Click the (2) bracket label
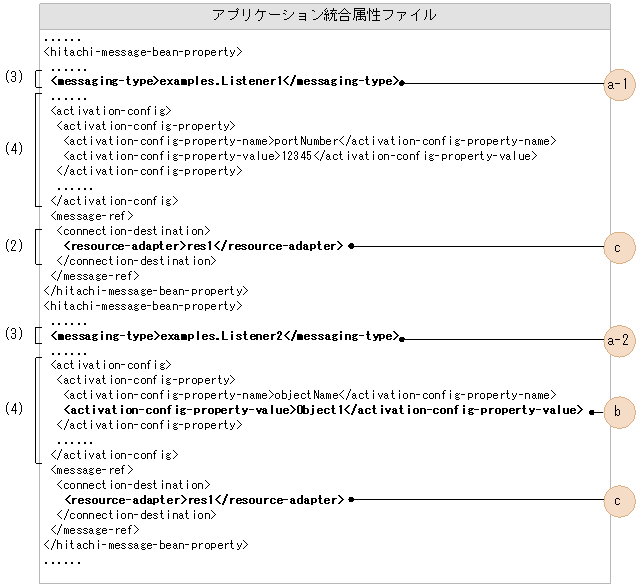The width and height of the screenshot is (644, 587). (x=14, y=245)
